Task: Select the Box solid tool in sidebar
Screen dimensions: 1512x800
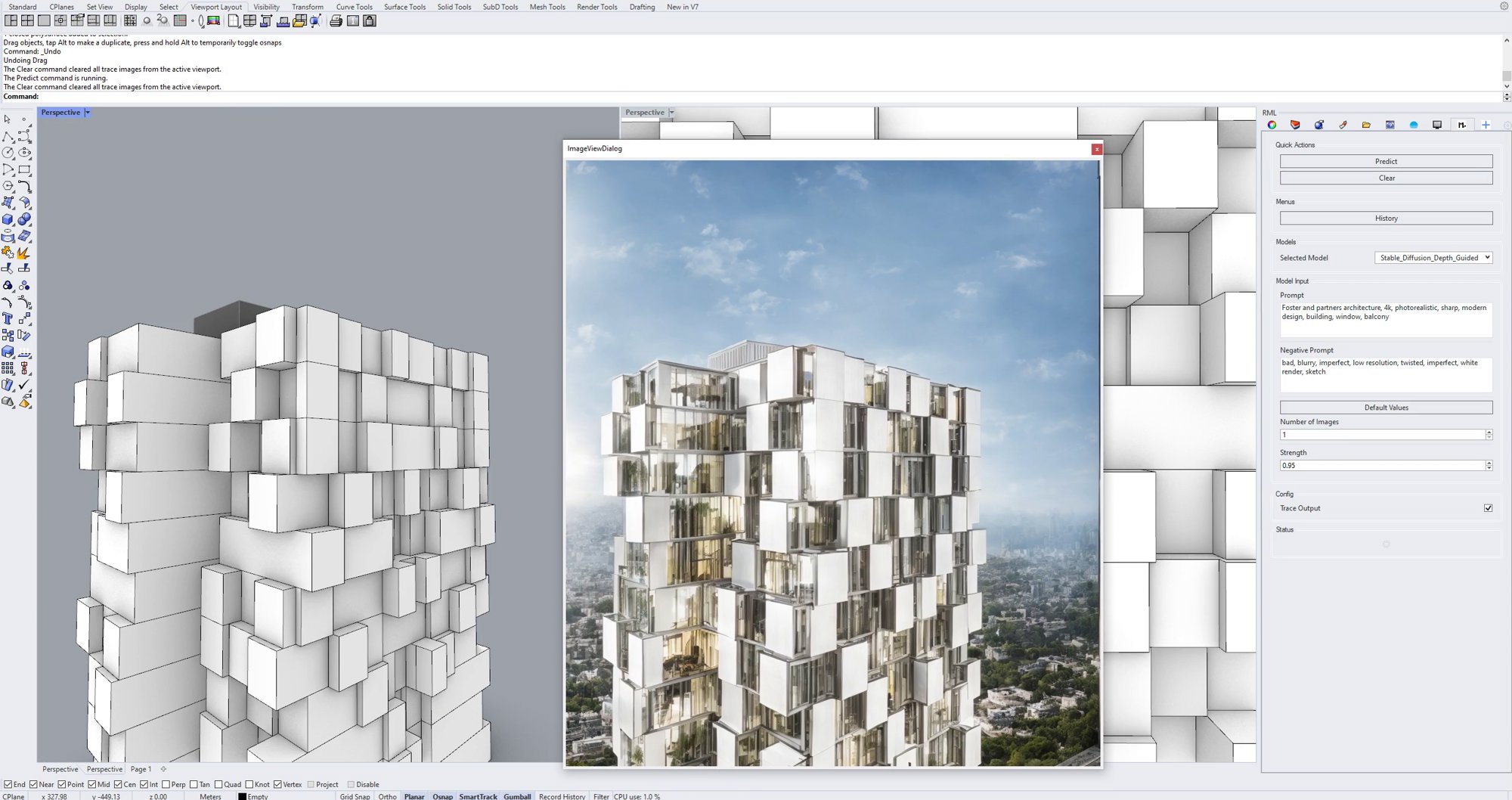Action: (x=8, y=219)
